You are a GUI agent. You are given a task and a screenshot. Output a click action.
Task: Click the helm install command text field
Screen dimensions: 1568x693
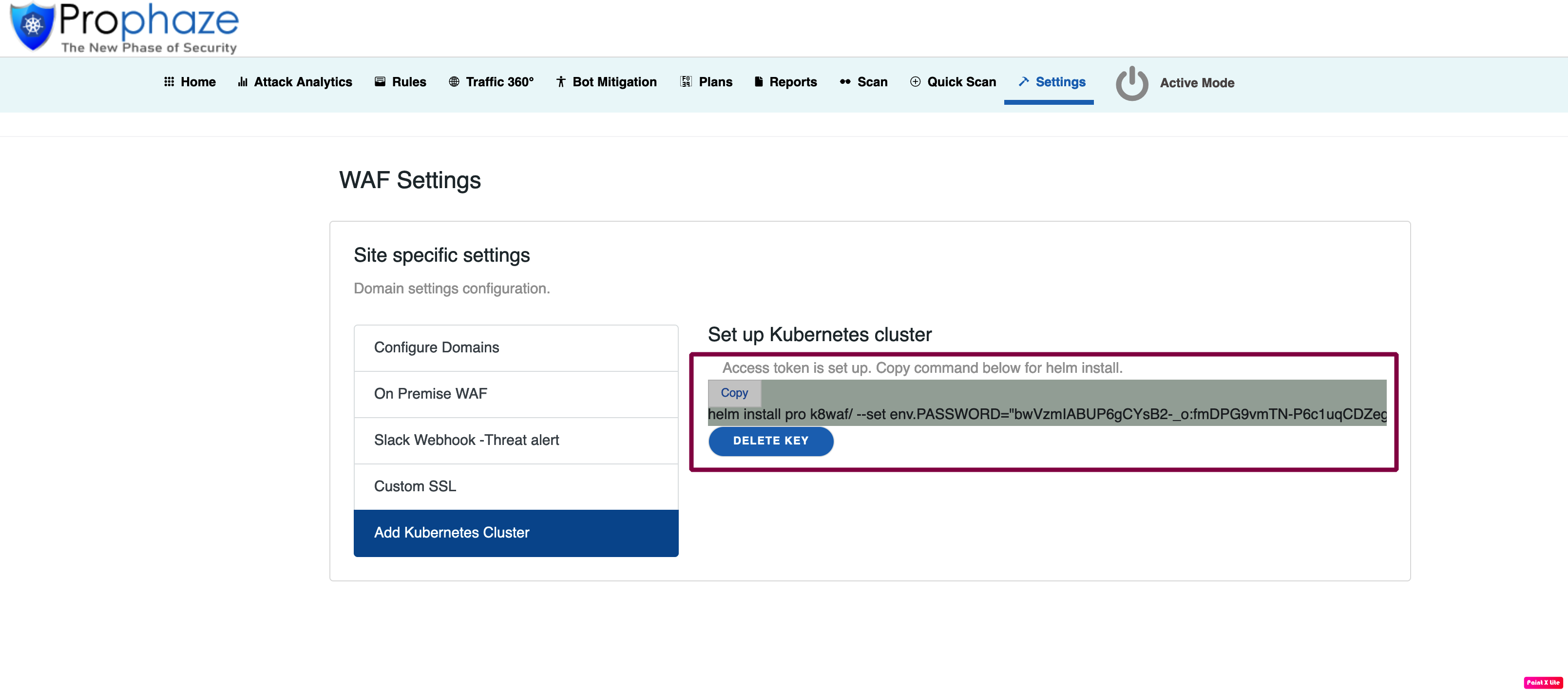[1046, 414]
